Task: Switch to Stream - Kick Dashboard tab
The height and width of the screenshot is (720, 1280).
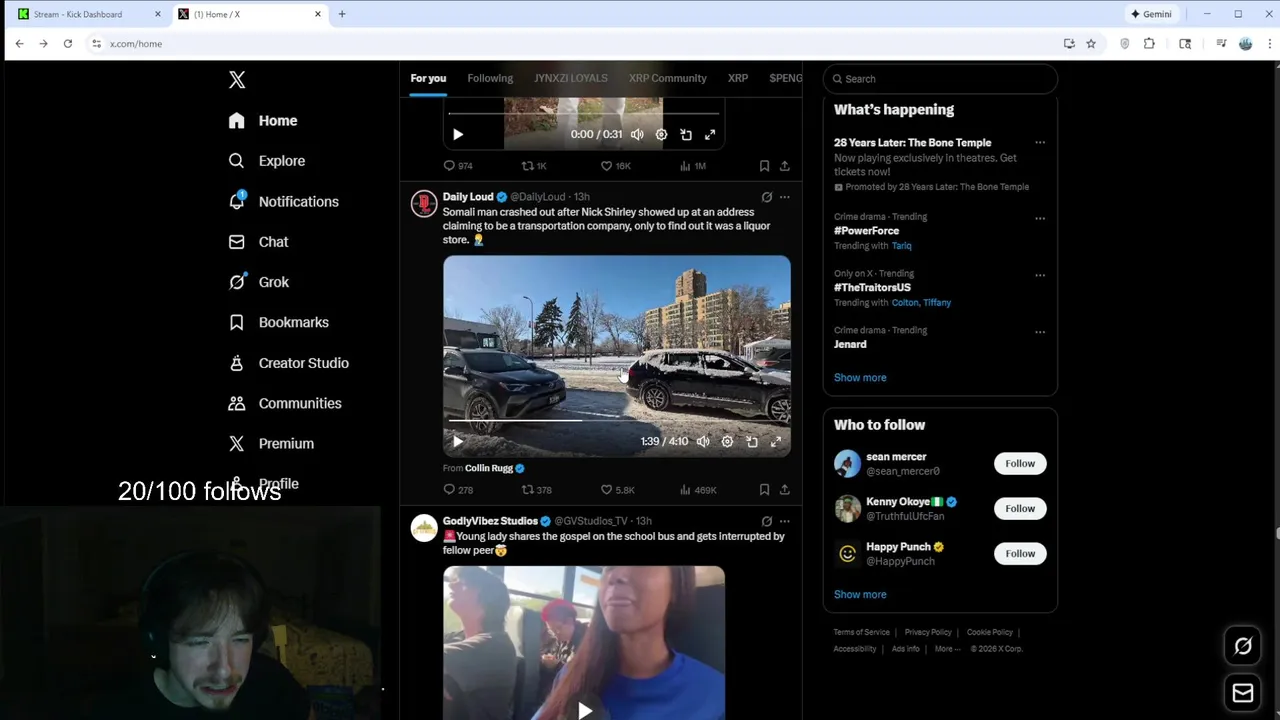Action: (90, 14)
